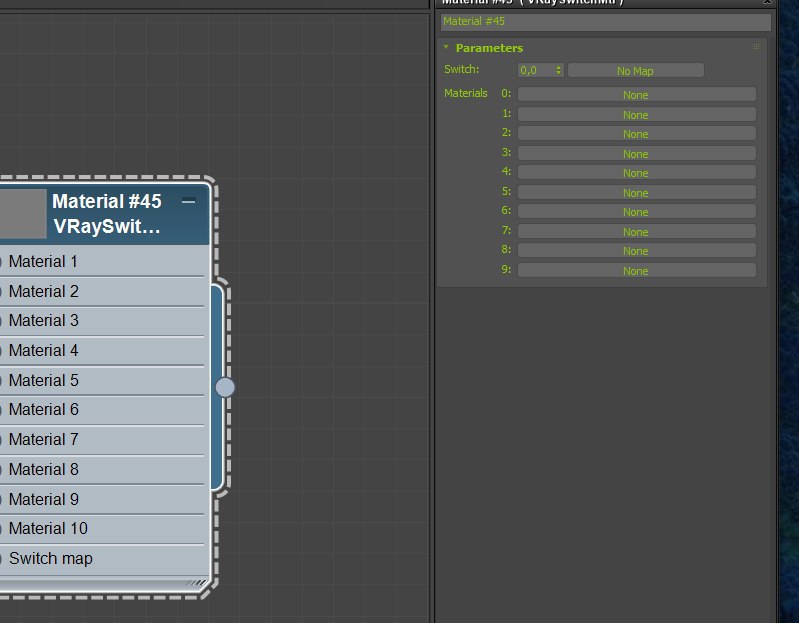Screen dimensions: 799x623
Task: Assign material to slot 7 None button
Action: 636,232
